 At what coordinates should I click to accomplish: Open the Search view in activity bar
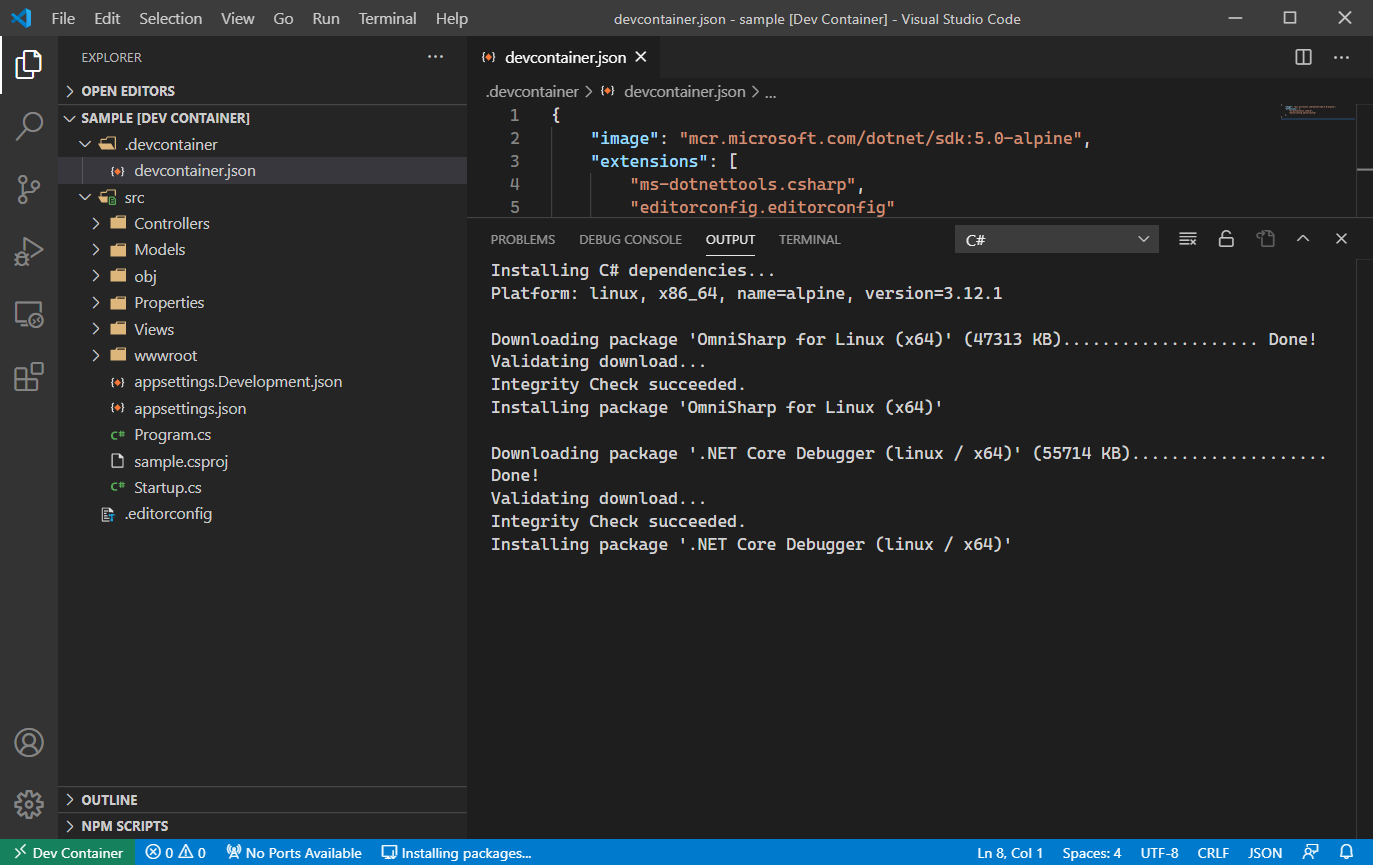(29, 127)
